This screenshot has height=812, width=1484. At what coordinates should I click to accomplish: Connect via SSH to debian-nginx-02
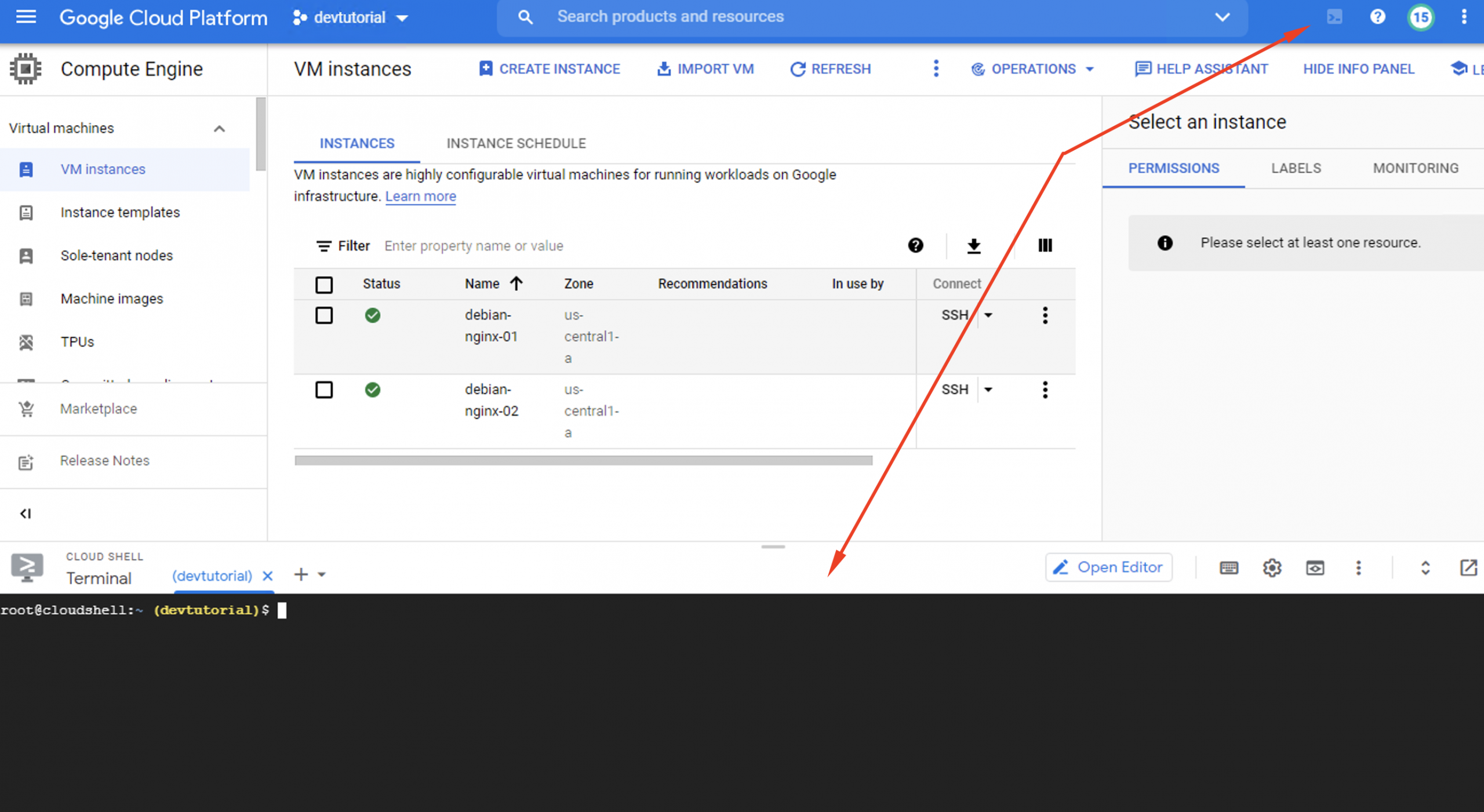click(954, 389)
